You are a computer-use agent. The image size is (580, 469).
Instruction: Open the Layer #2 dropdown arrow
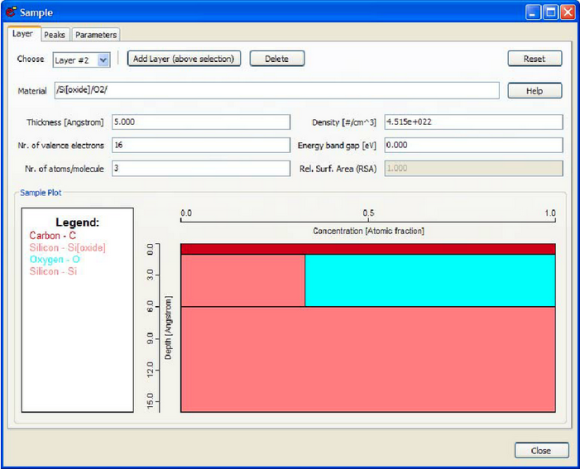[104, 60]
